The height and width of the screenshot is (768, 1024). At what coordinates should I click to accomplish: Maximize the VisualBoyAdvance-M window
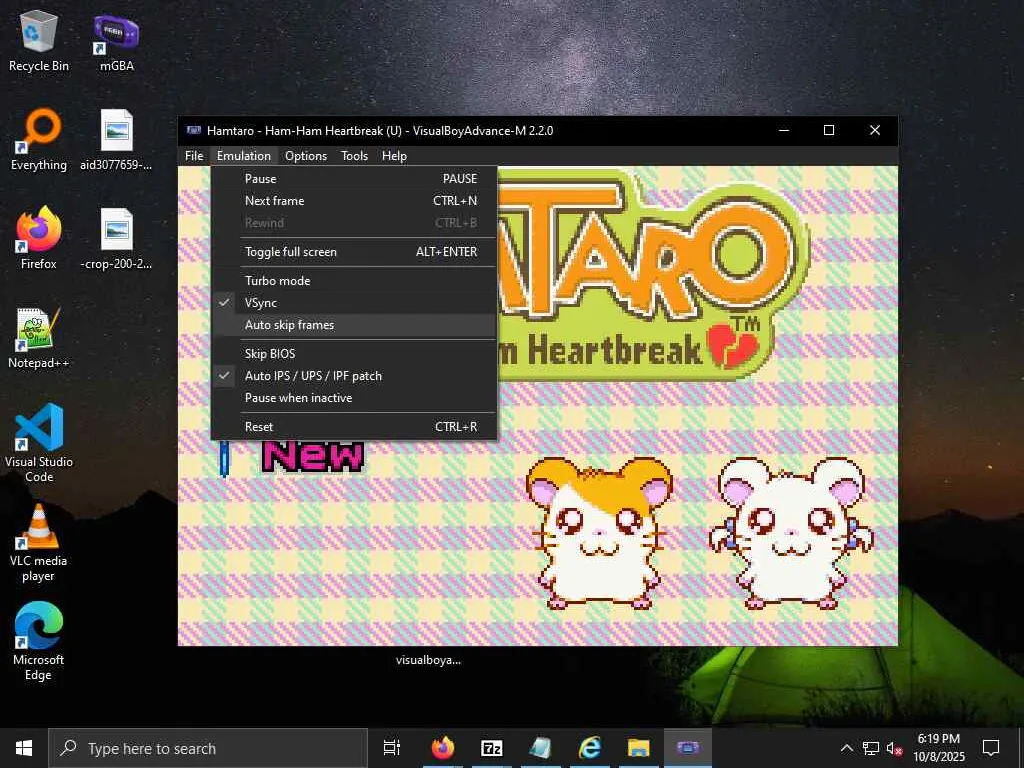pyautogui.click(x=829, y=130)
